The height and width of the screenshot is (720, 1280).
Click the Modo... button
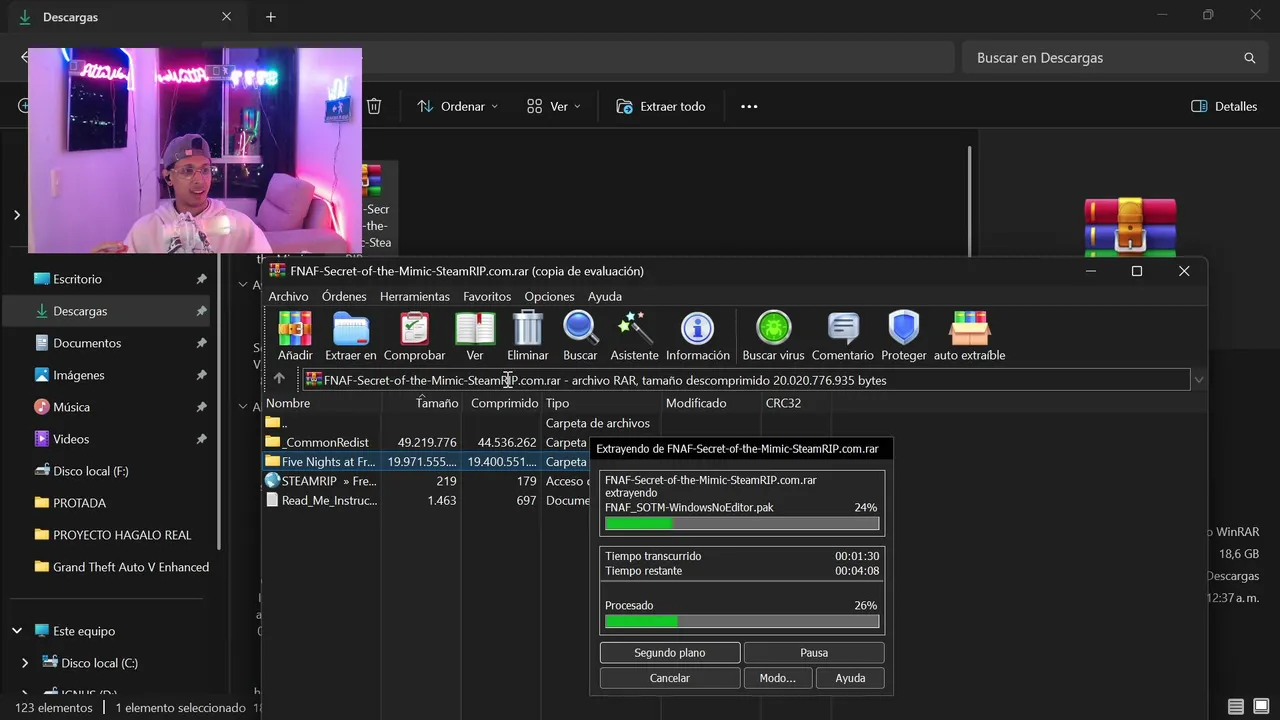pyautogui.click(x=777, y=677)
